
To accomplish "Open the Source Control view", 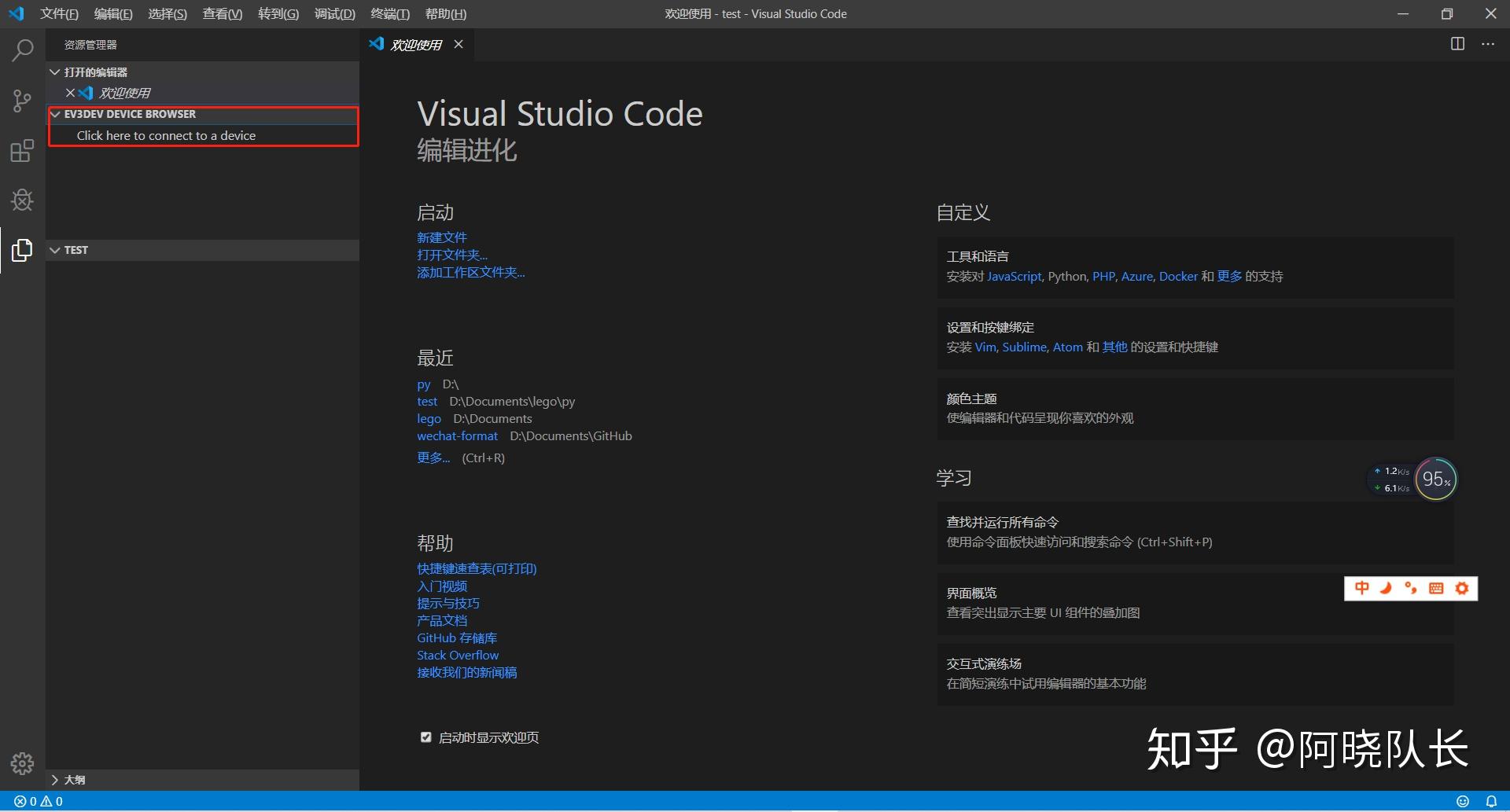I will tap(21, 101).
